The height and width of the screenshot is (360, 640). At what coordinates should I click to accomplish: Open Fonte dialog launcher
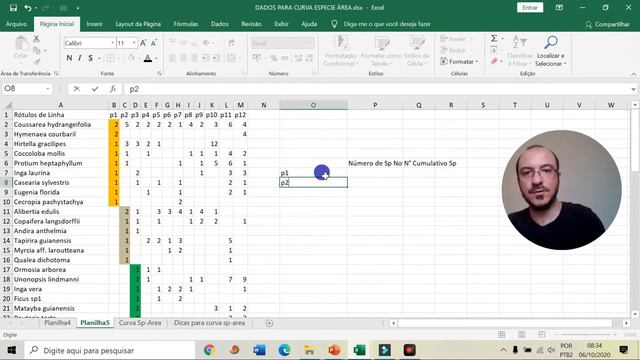(159, 73)
